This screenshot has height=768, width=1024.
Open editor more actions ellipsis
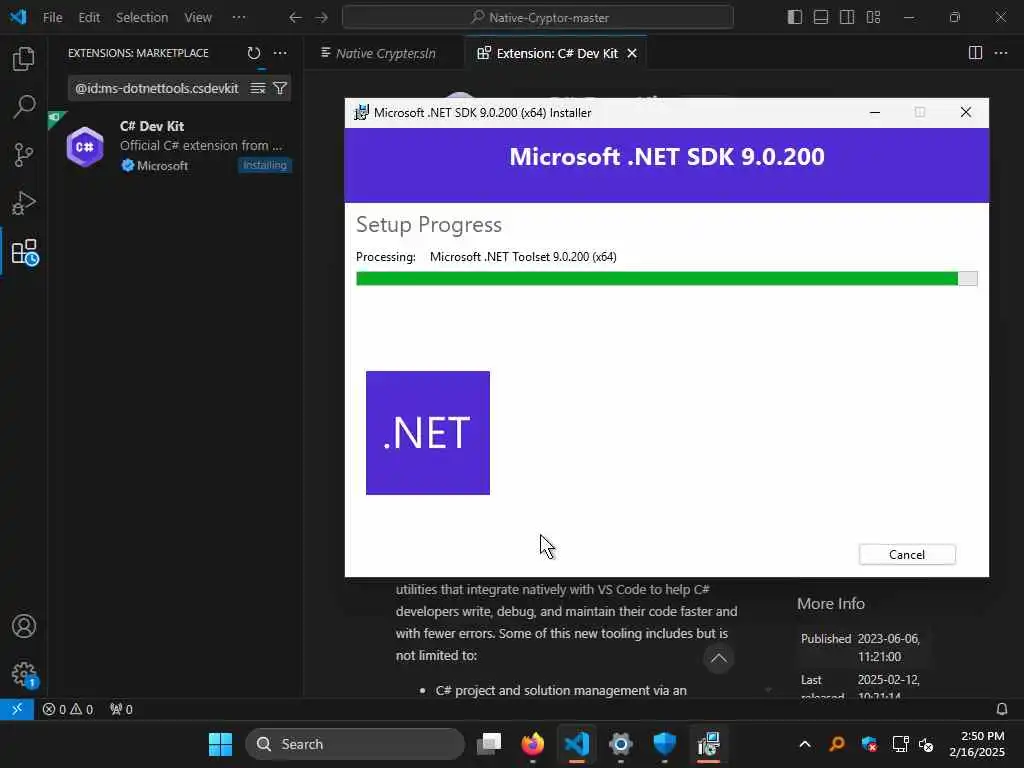tap(1000, 53)
